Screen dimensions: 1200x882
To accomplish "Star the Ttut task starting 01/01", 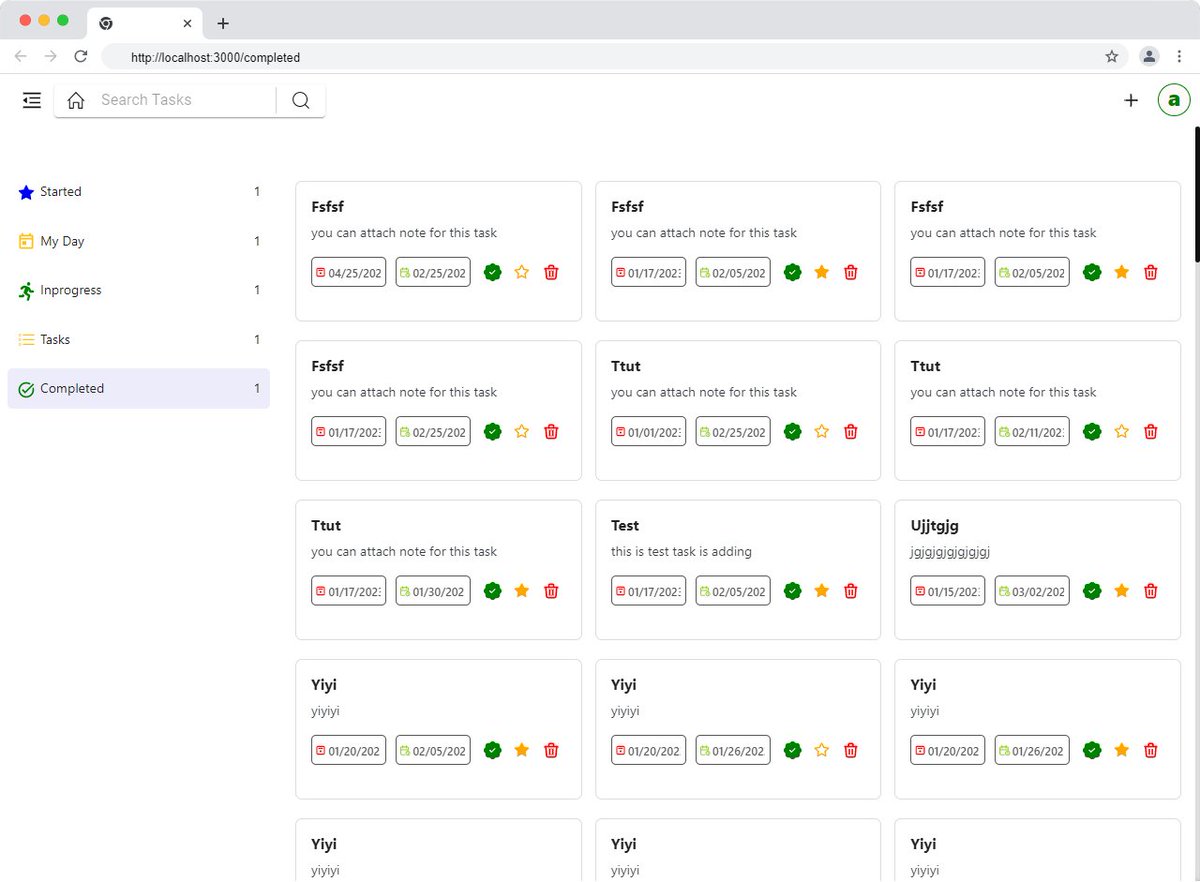I will (822, 432).
